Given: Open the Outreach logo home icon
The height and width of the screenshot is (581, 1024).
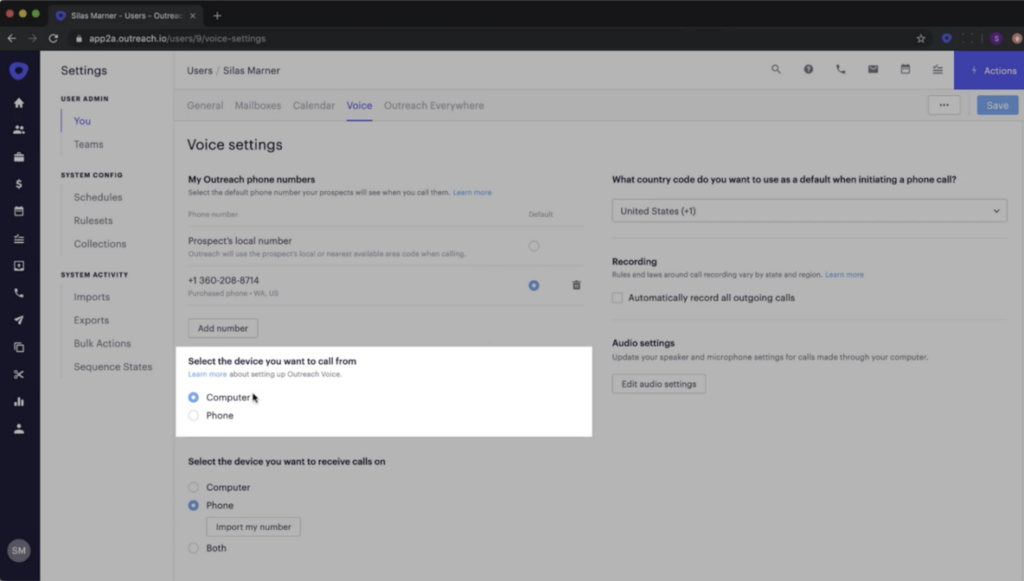Looking at the screenshot, I should coord(19,70).
